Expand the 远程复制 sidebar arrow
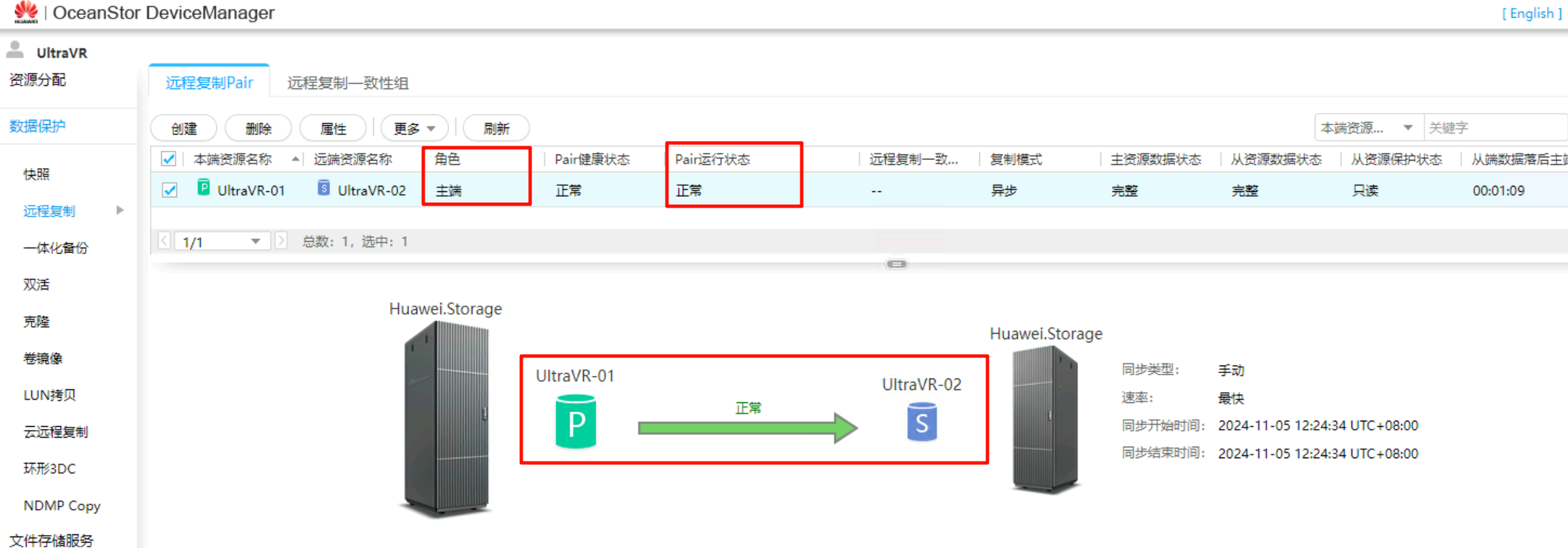The height and width of the screenshot is (548, 1568). pos(120,210)
